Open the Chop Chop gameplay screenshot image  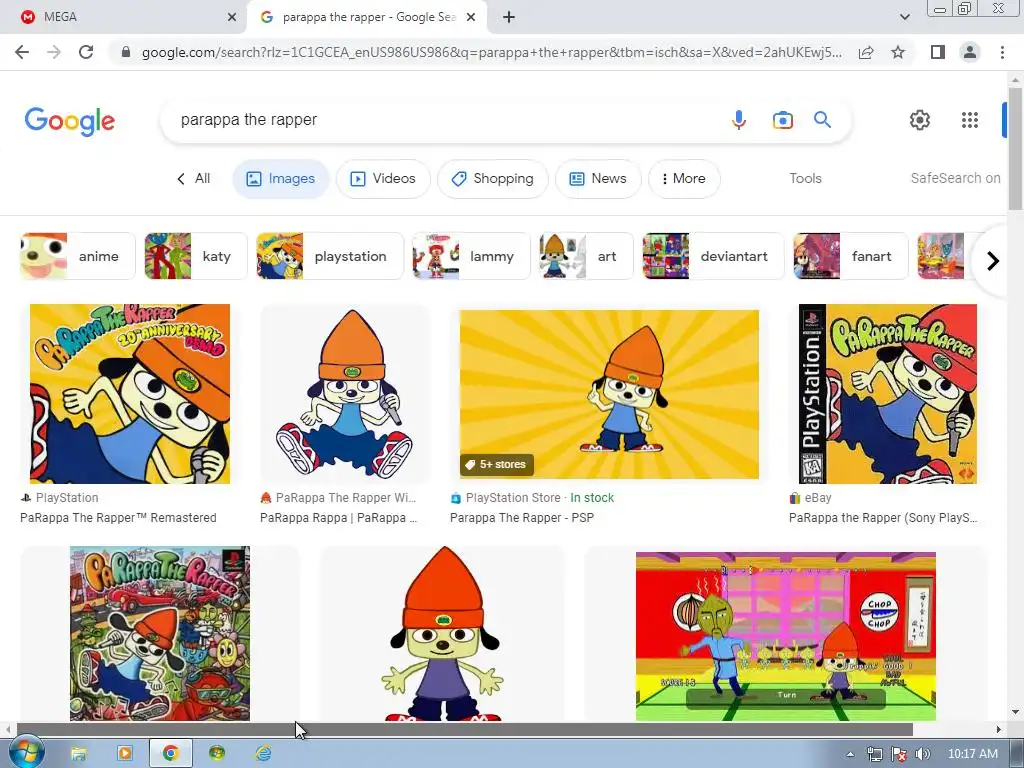coord(786,637)
